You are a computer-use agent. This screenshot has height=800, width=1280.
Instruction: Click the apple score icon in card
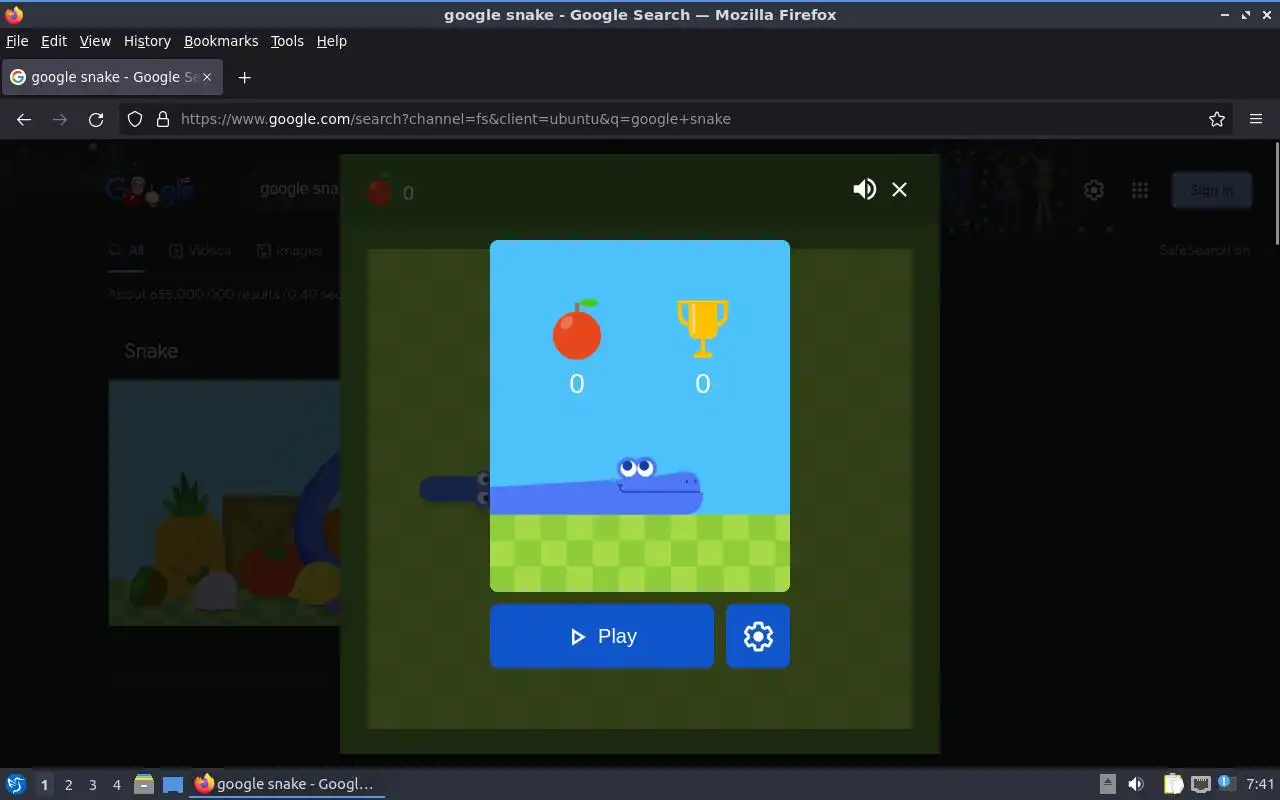pos(577,329)
